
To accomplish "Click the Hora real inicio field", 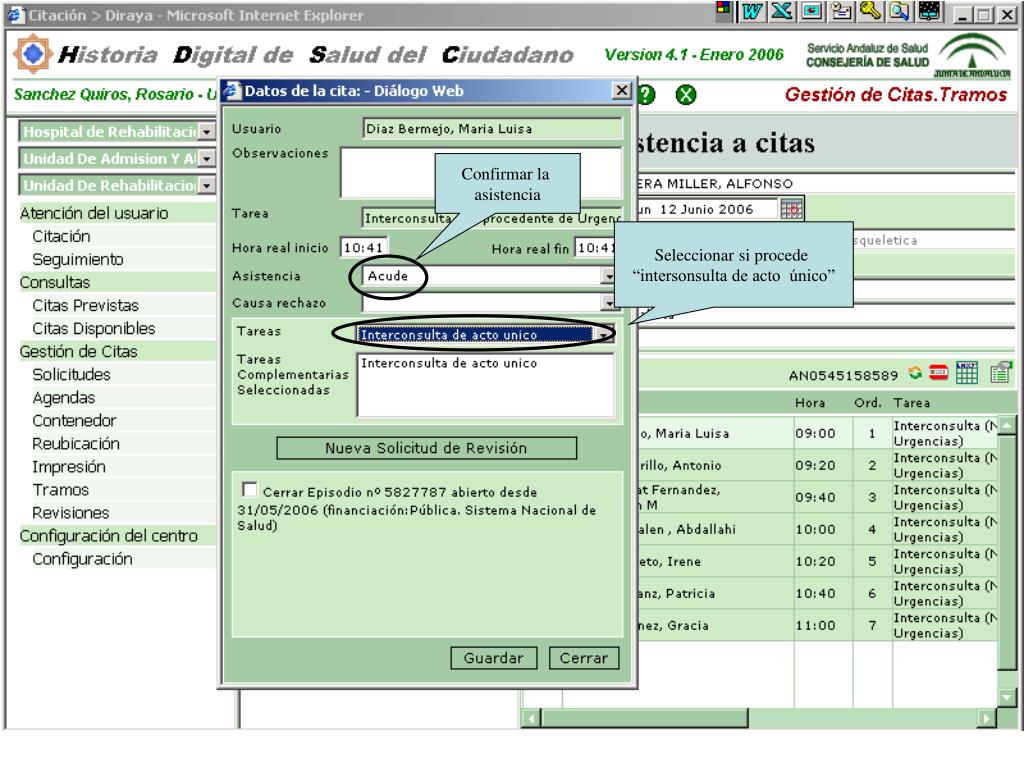I will tap(364, 248).
